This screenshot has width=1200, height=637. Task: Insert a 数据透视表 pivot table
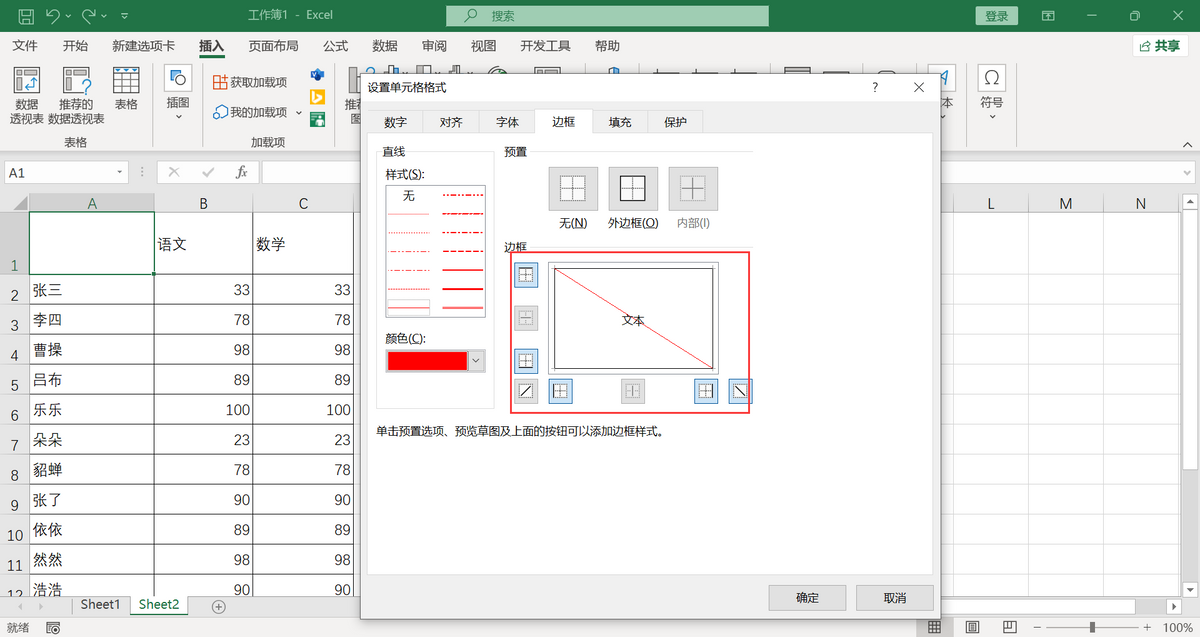27,95
